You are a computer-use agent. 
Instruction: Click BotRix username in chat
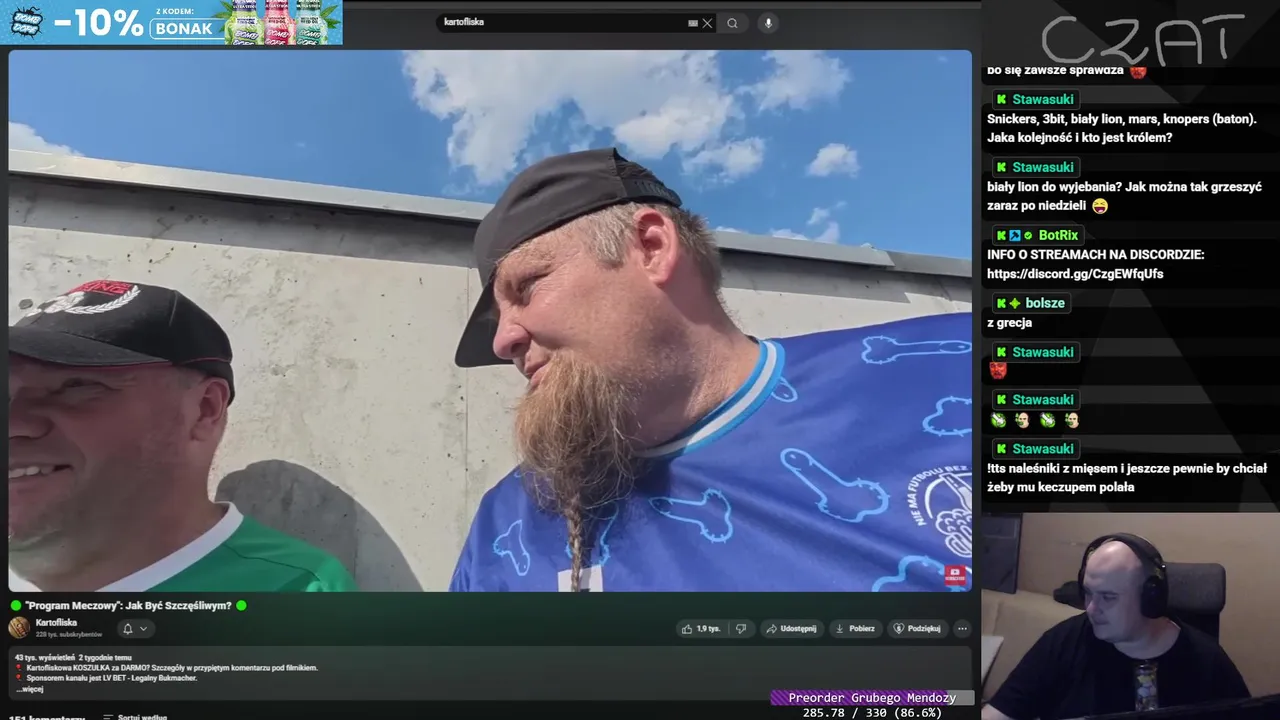(x=1058, y=235)
